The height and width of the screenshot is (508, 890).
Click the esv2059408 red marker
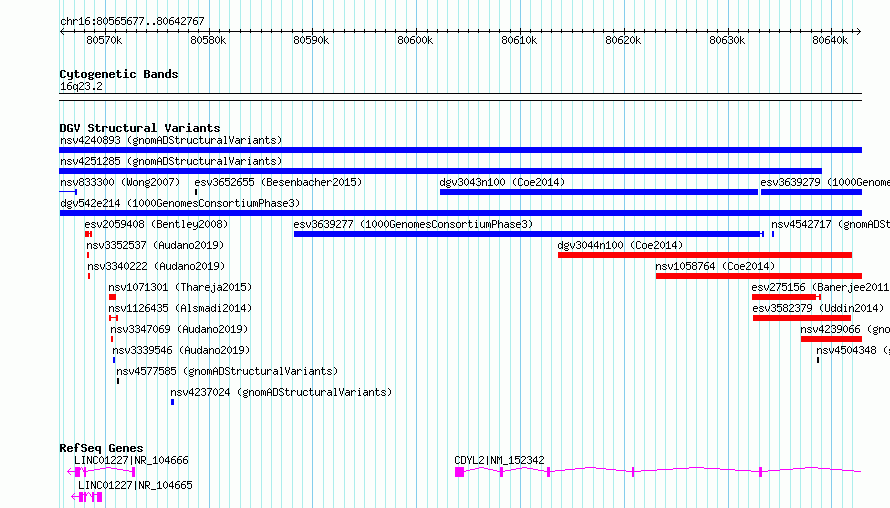coord(88,234)
